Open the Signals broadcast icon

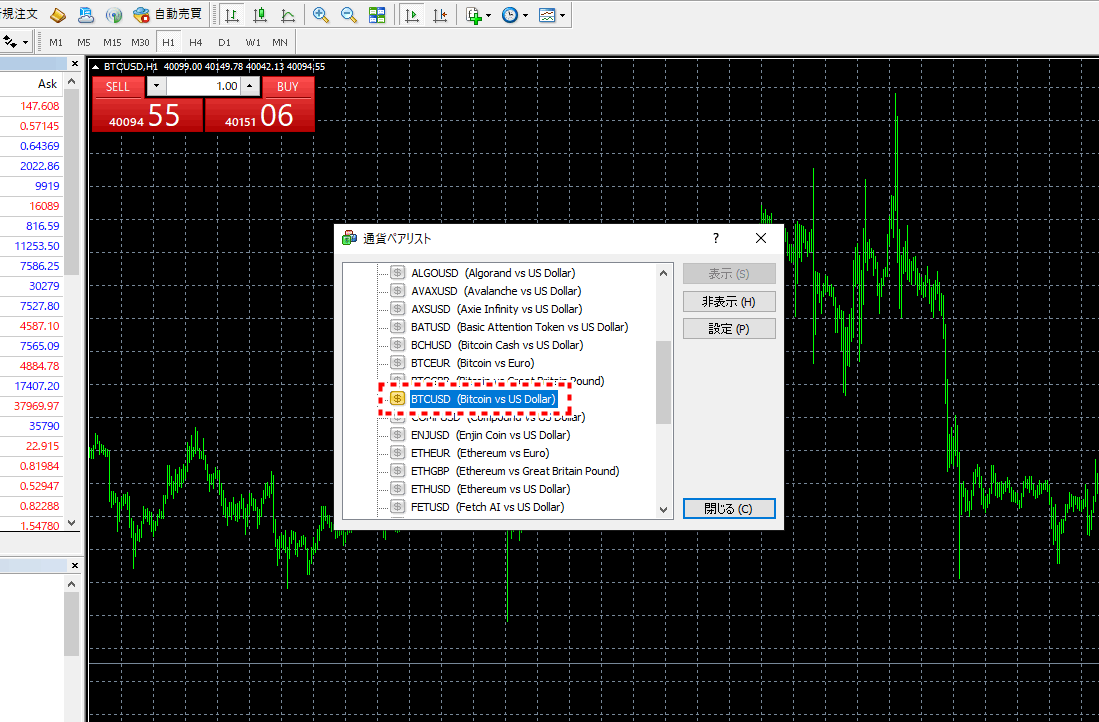[114, 15]
